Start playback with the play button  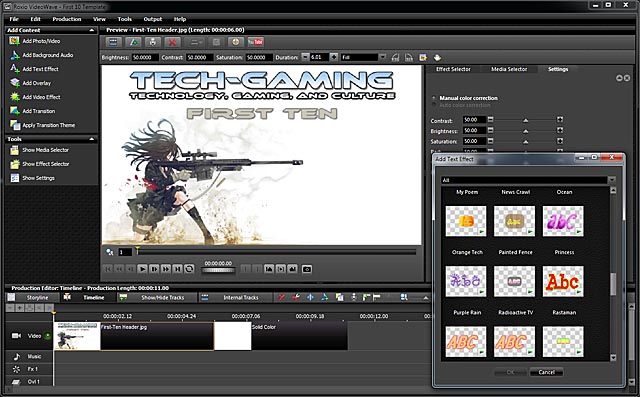(142, 269)
